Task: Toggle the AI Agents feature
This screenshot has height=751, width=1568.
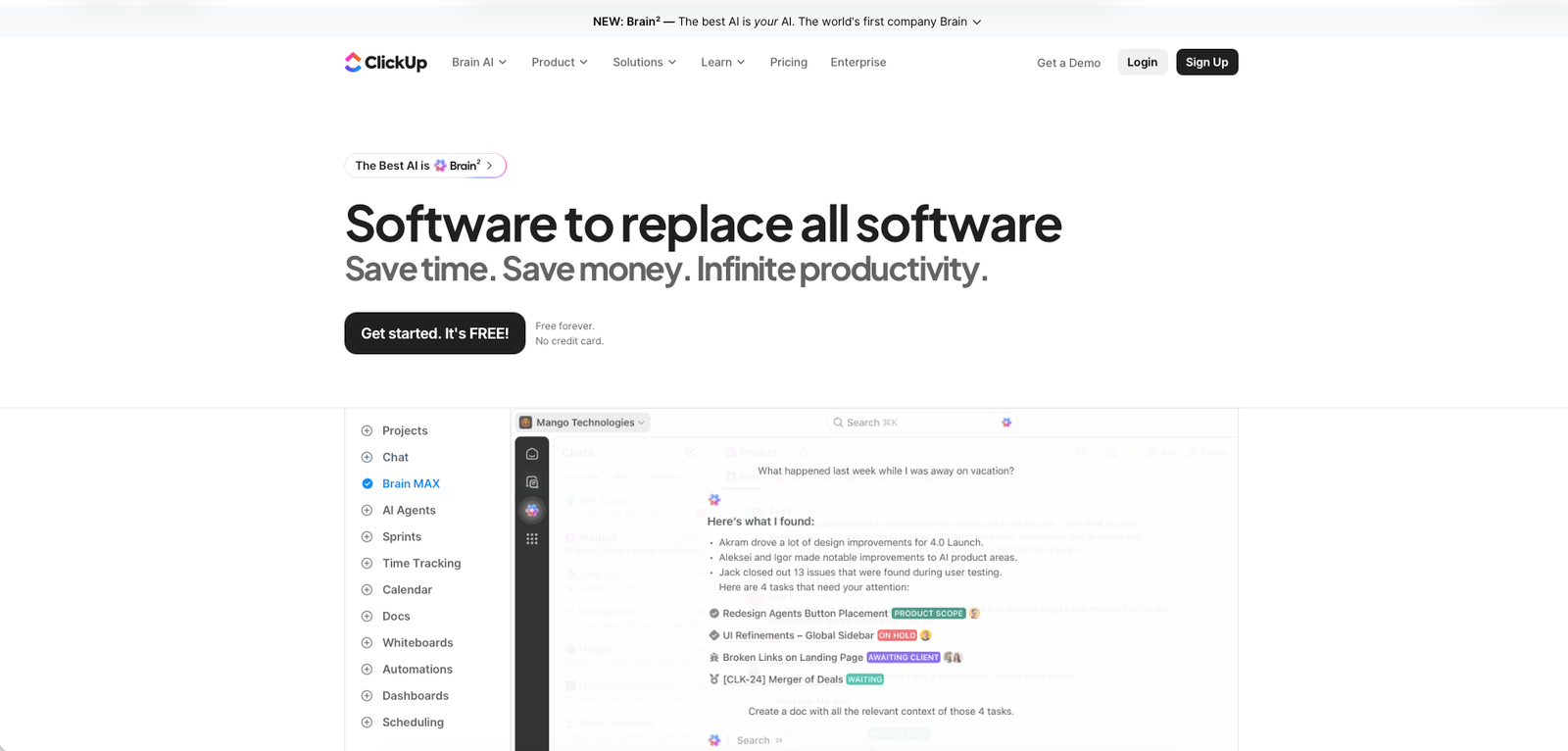Action: click(367, 510)
